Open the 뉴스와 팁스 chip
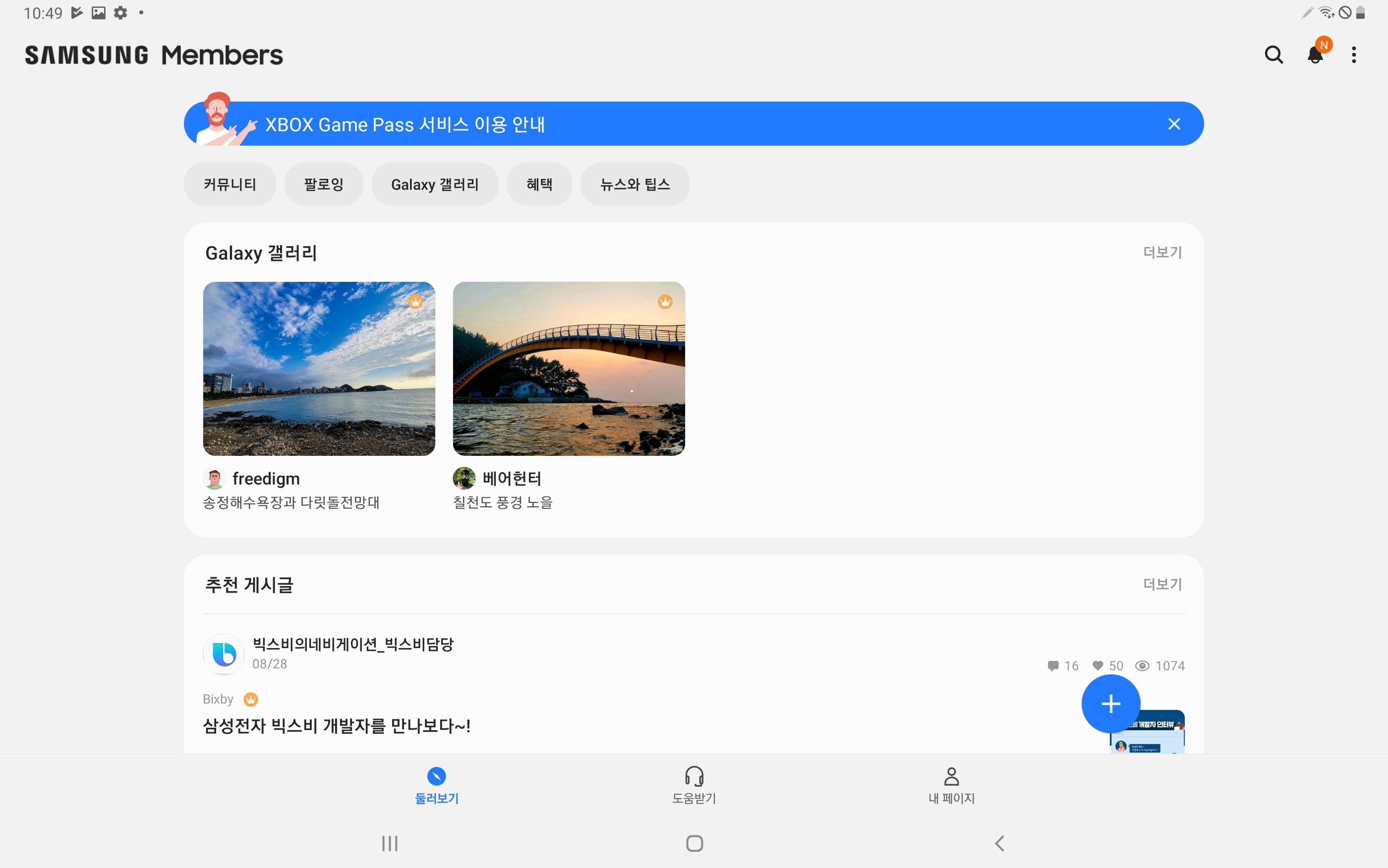This screenshot has width=1388, height=868. pyautogui.click(x=635, y=184)
